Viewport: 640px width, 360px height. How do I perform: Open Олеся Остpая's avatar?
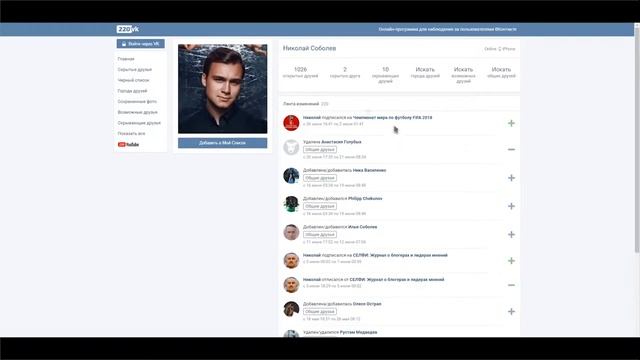click(291, 309)
